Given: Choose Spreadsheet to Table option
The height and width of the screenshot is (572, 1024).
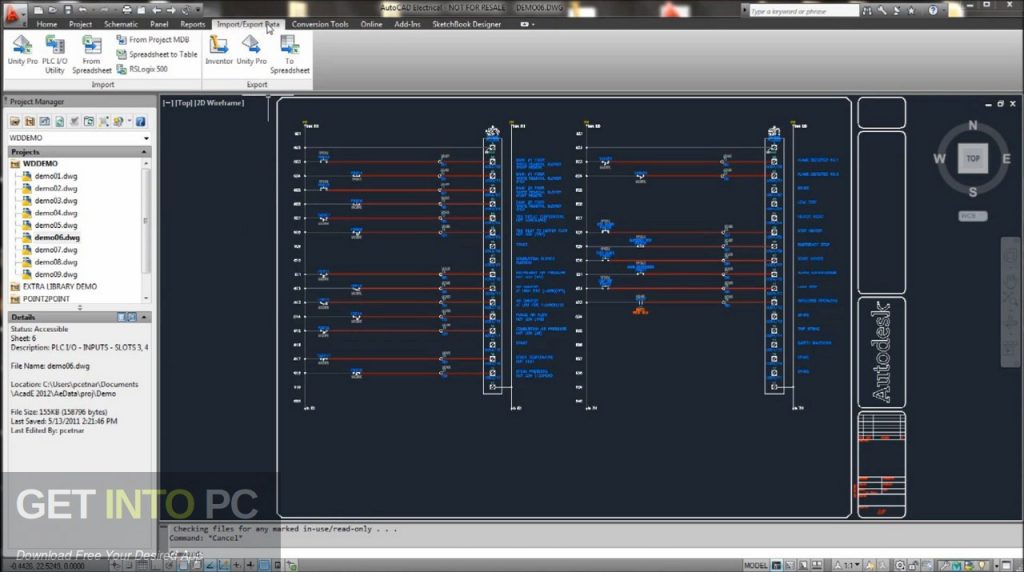Looking at the screenshot, I should (x=157, y=54).
